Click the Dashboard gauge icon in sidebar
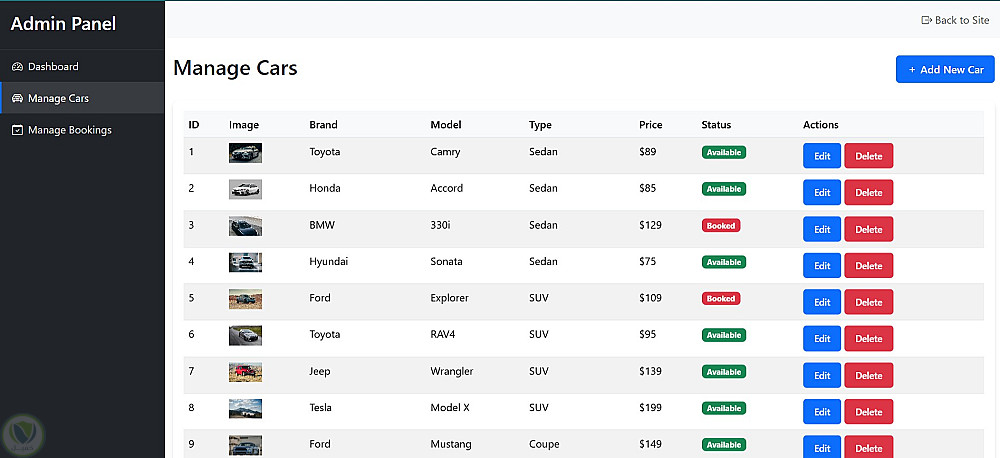 click(x=17, y=67)
